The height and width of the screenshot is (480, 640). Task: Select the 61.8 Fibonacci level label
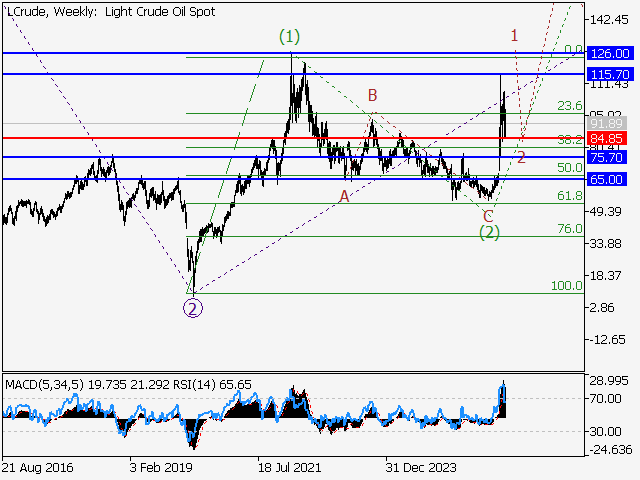click(x=569, y=197)
